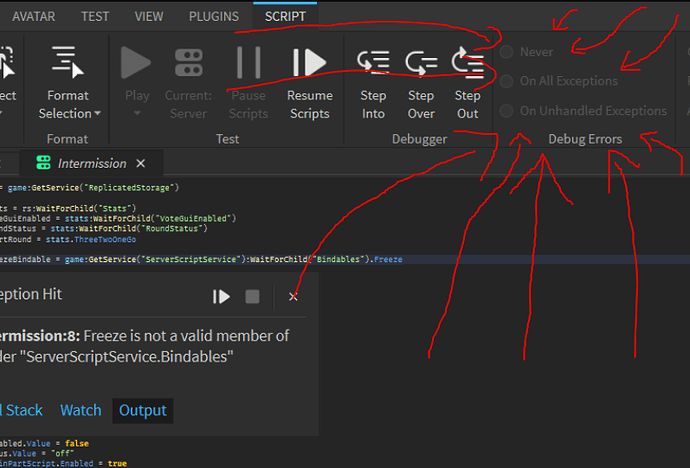Close the exception hit popup
690x468 pixels.
point(293,296)
